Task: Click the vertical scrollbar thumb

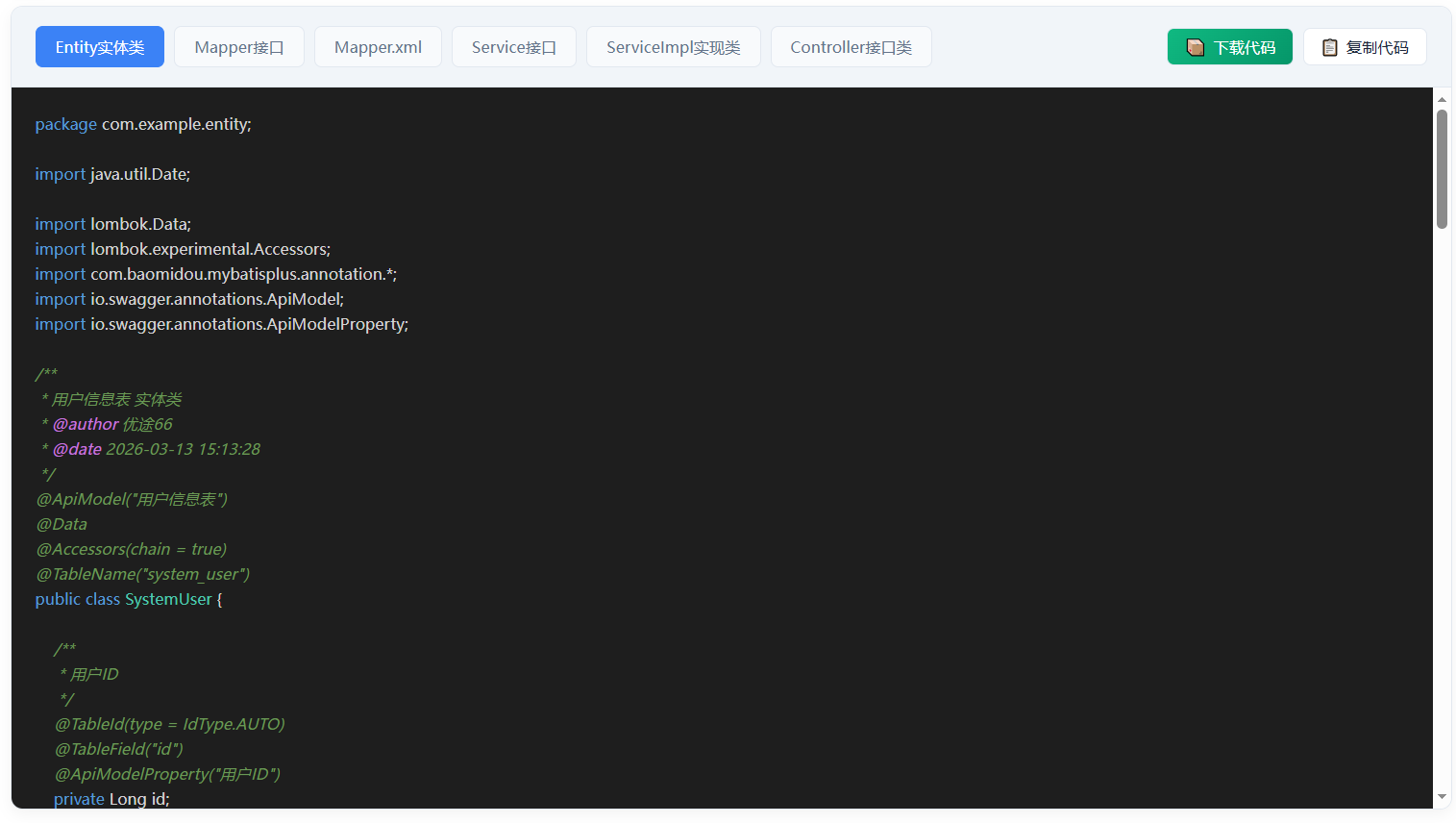Action: tap(1442, 169)
